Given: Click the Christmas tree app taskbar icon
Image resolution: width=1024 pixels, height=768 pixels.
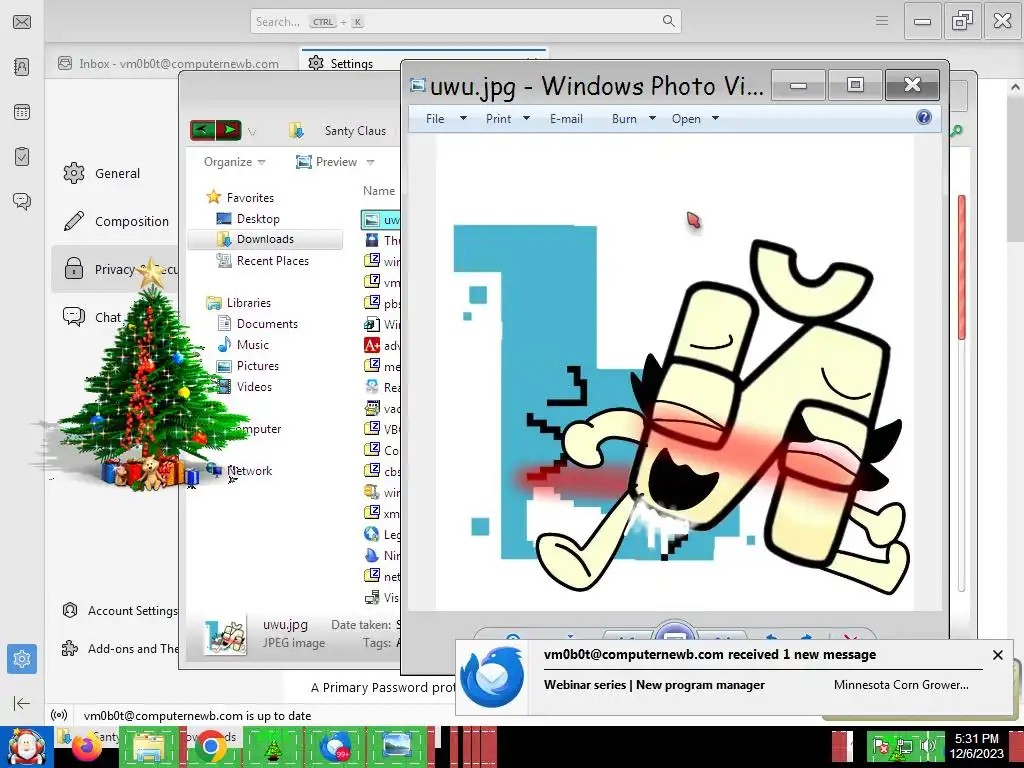Looking at the screenshot, I should click(x=272, y=747).
